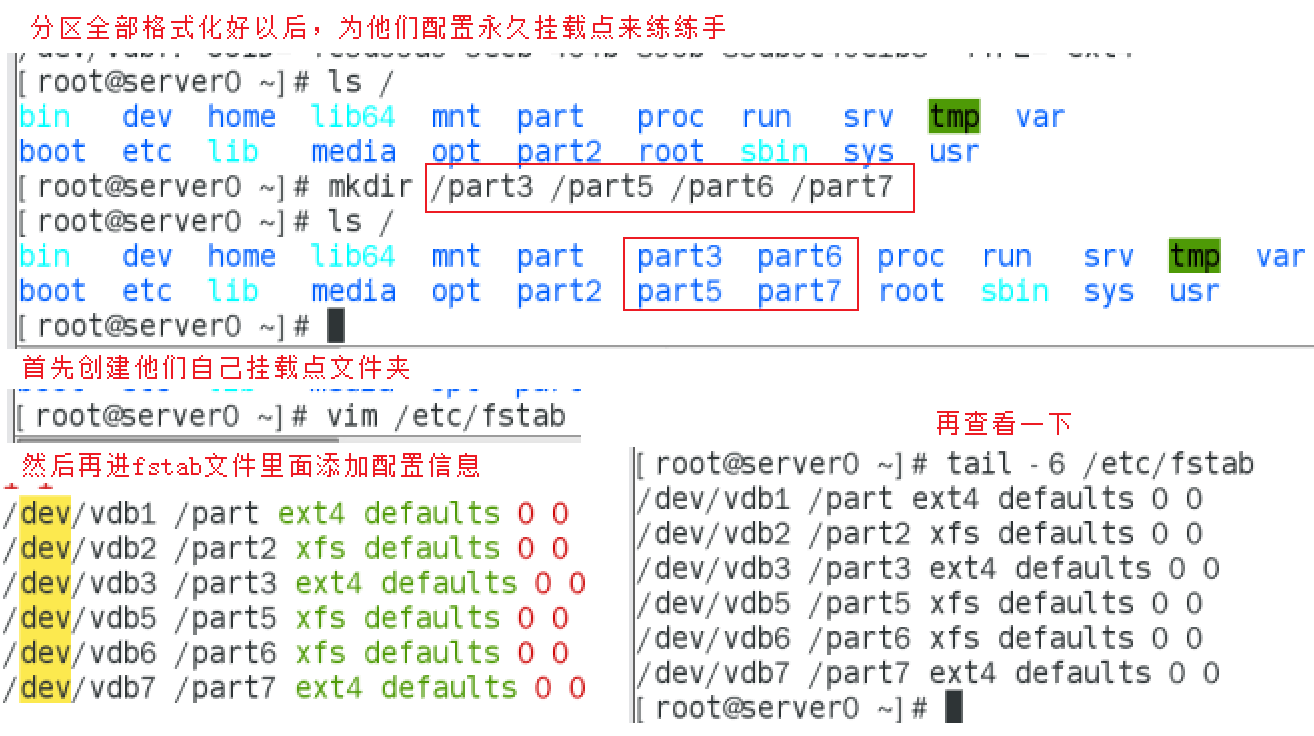Click green defaults on the vim /dev/vdb3 line

[449, 583]
